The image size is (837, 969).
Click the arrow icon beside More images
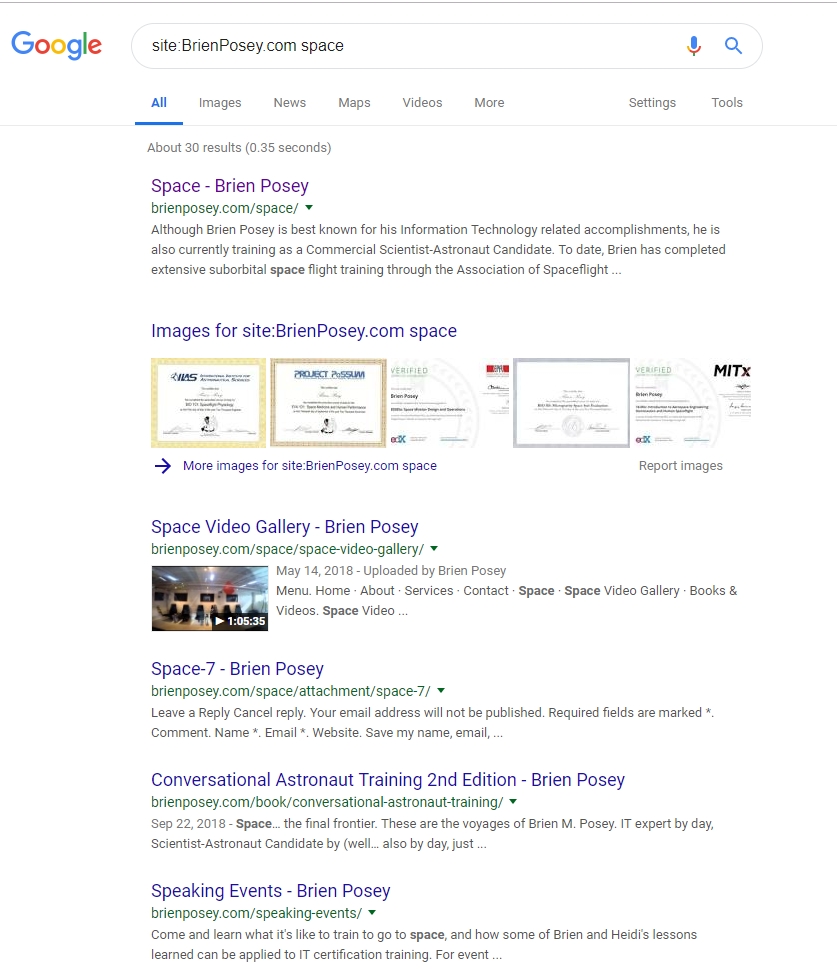(x=163, y=466)
